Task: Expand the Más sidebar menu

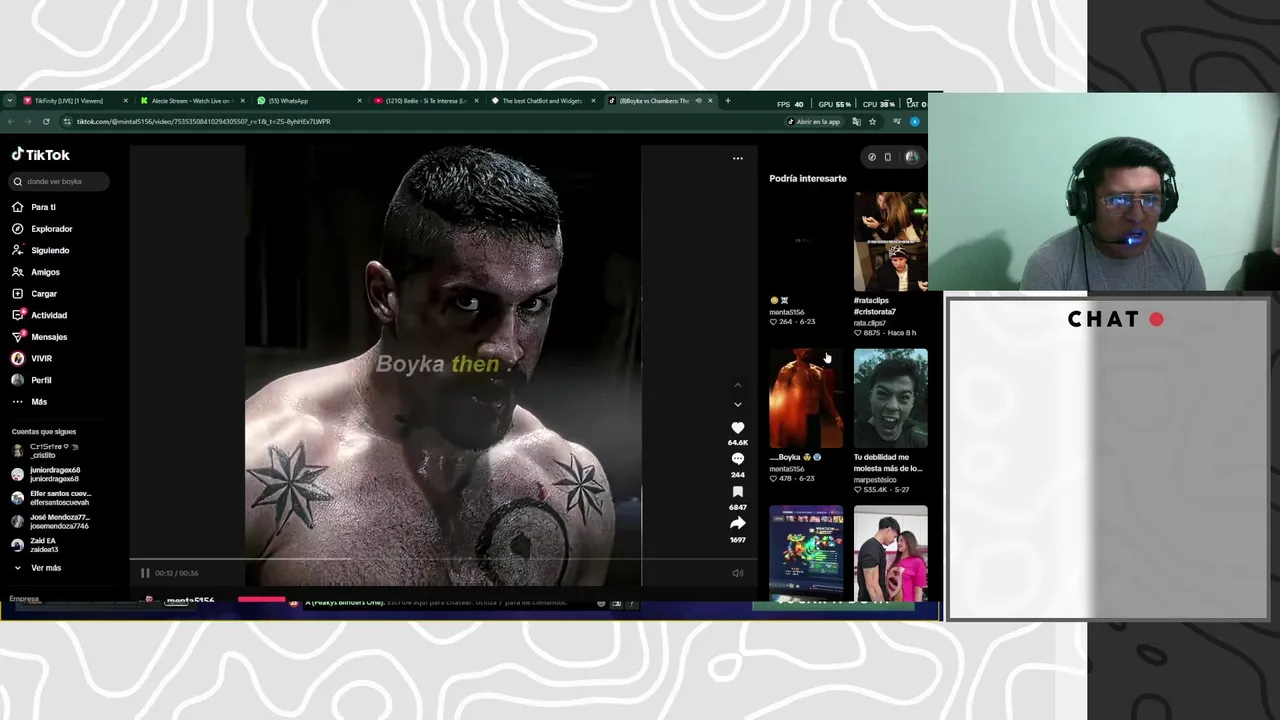Action: 30,402
